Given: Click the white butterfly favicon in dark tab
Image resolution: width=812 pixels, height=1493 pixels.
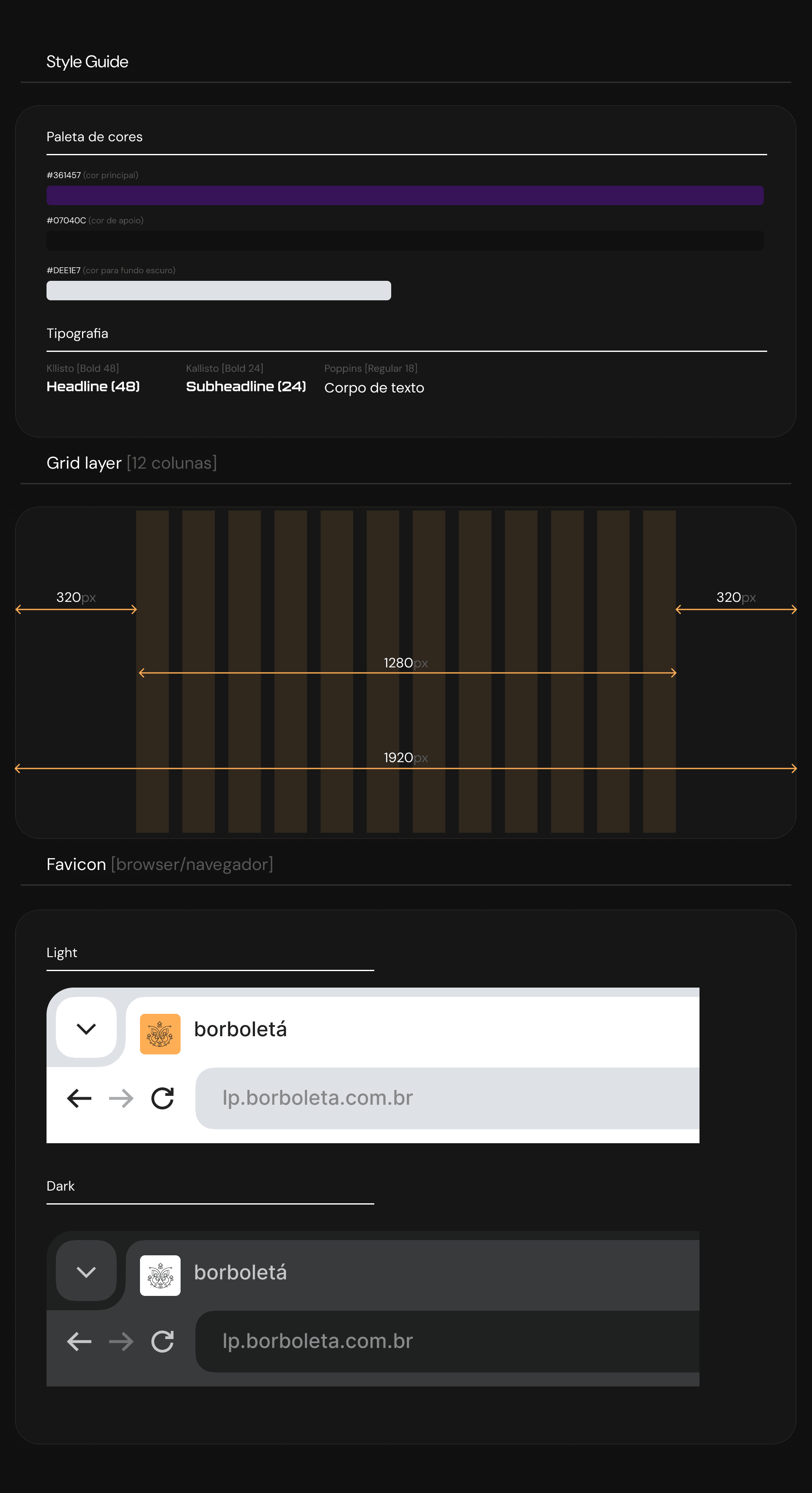Looking at the screenshot, I should (x=160, y=1275).
